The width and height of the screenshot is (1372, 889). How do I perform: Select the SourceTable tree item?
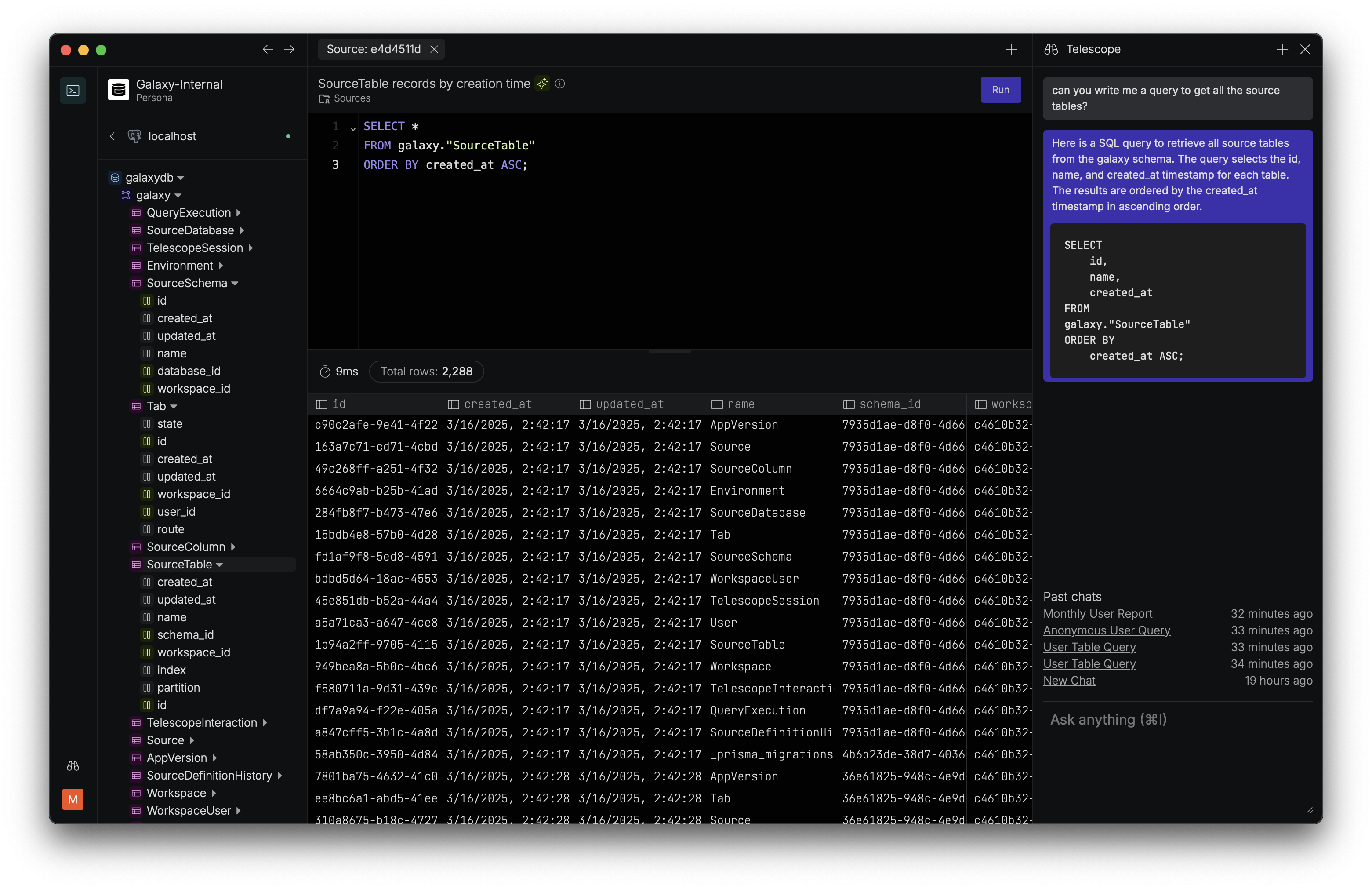[179, 564]
